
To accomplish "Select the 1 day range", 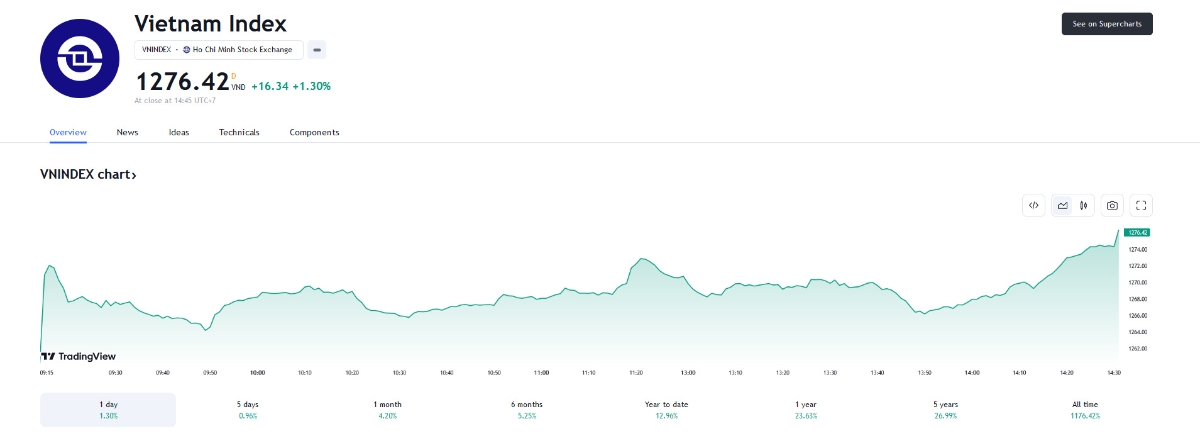I will point(108,409).
